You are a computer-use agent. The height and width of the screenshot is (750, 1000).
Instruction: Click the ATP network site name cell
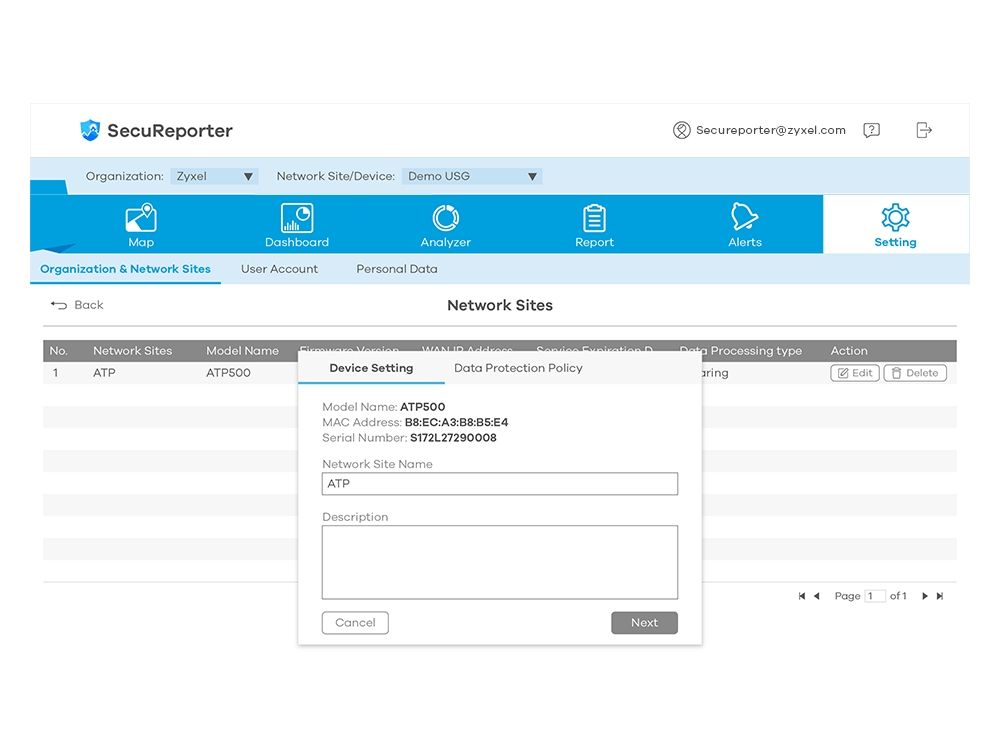tap(104, 372)
